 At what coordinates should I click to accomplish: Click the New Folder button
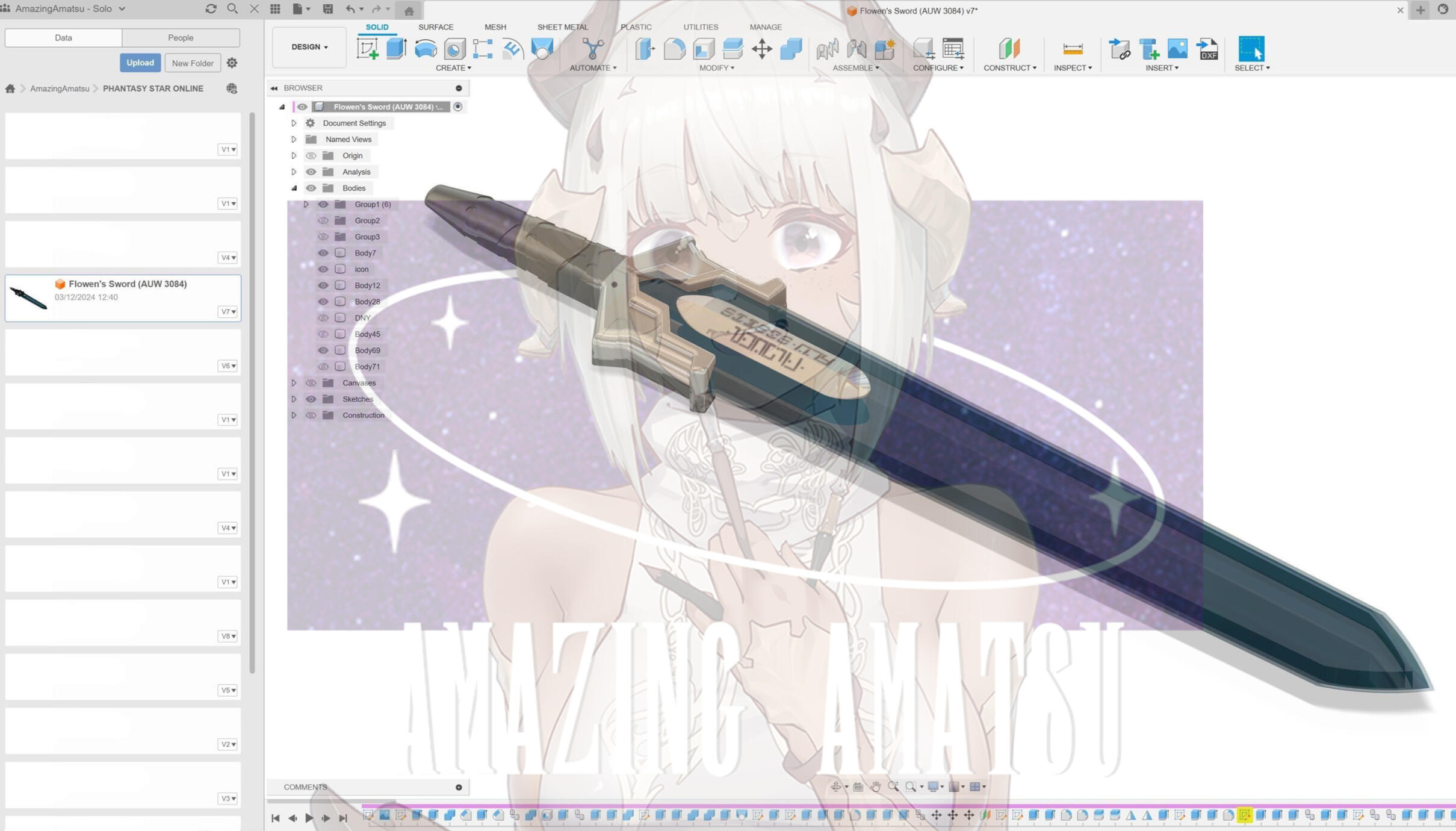193,63
